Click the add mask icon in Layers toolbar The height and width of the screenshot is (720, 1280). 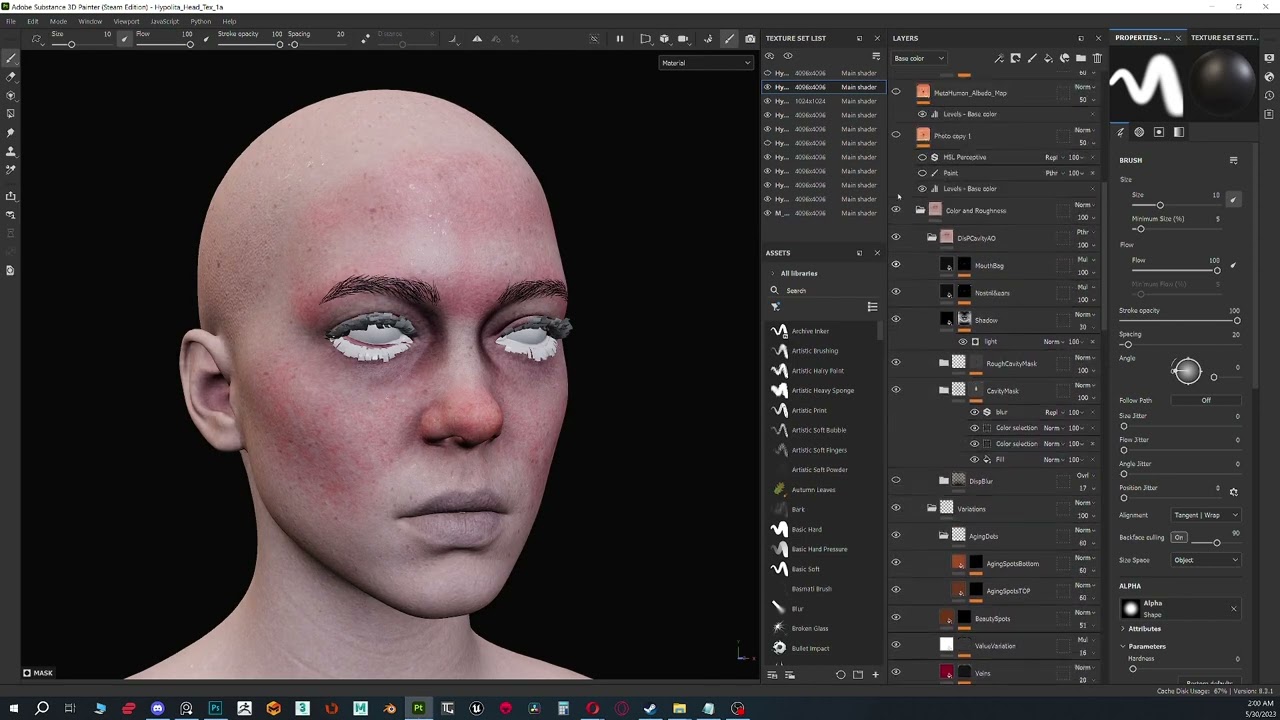coord(1016,58)
